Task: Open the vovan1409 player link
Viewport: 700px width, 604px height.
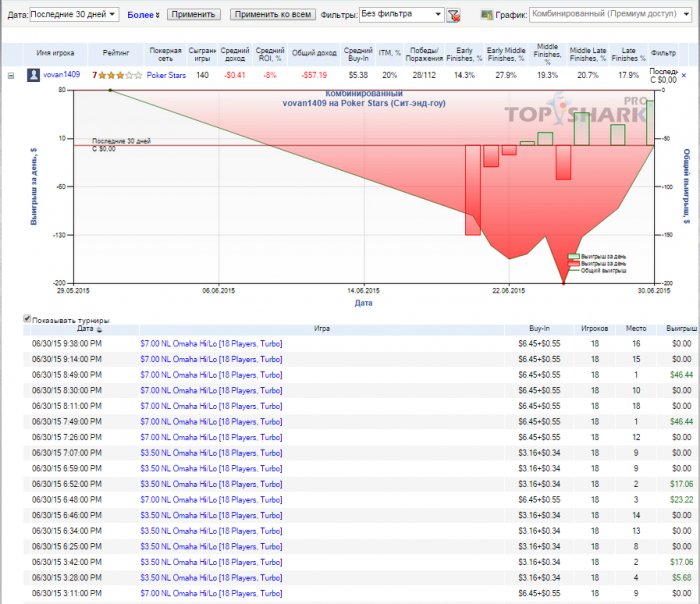Action: 62,75
